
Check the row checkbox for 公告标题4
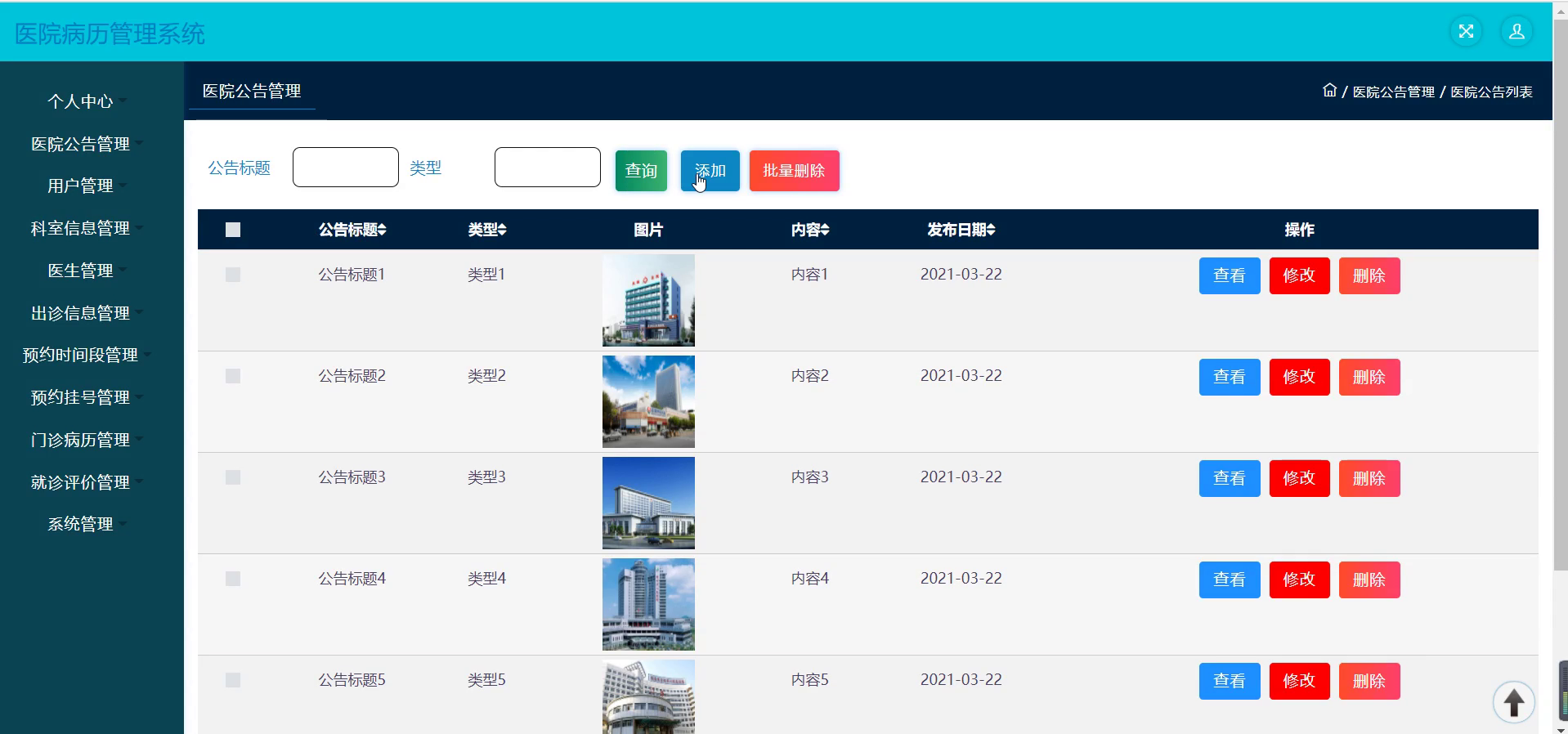click(233, 579)
